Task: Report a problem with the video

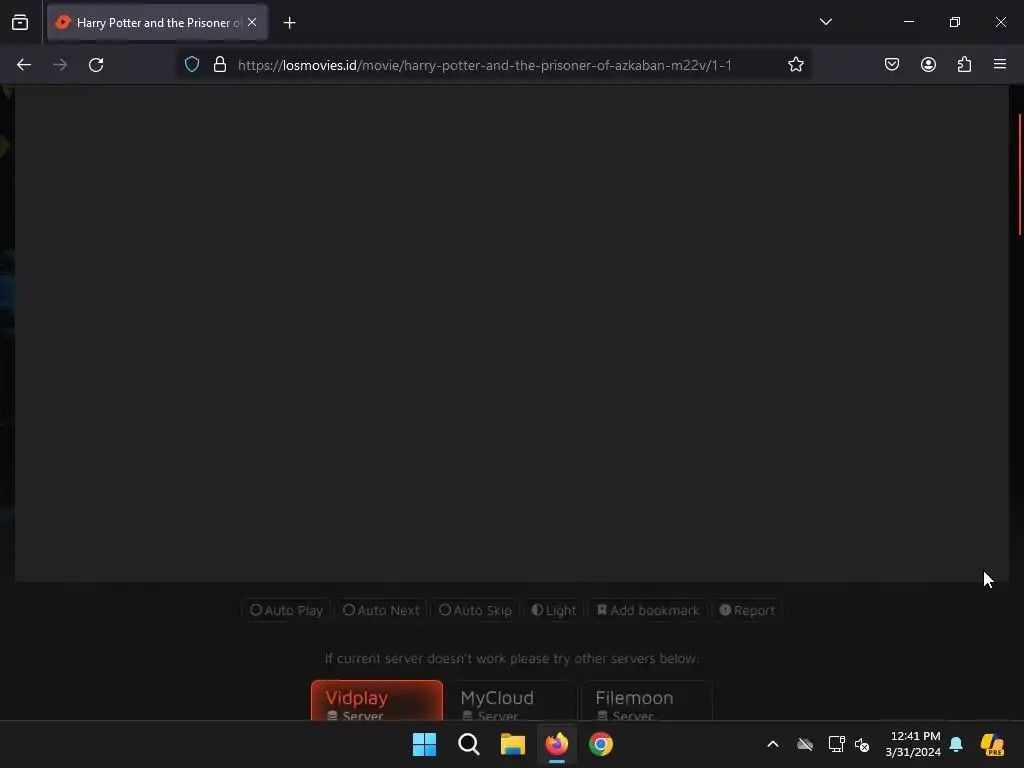Action: coord(746,610)
